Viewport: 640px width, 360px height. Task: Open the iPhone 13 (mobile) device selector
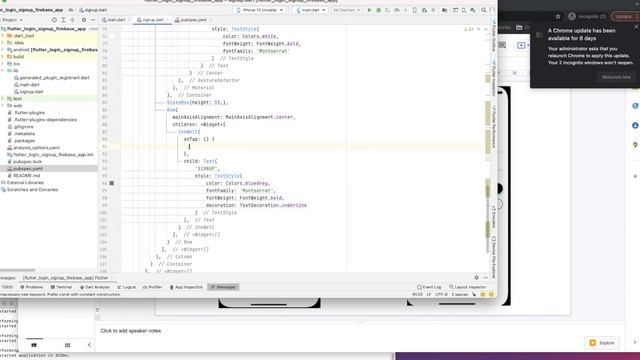(x=260, y=10)
